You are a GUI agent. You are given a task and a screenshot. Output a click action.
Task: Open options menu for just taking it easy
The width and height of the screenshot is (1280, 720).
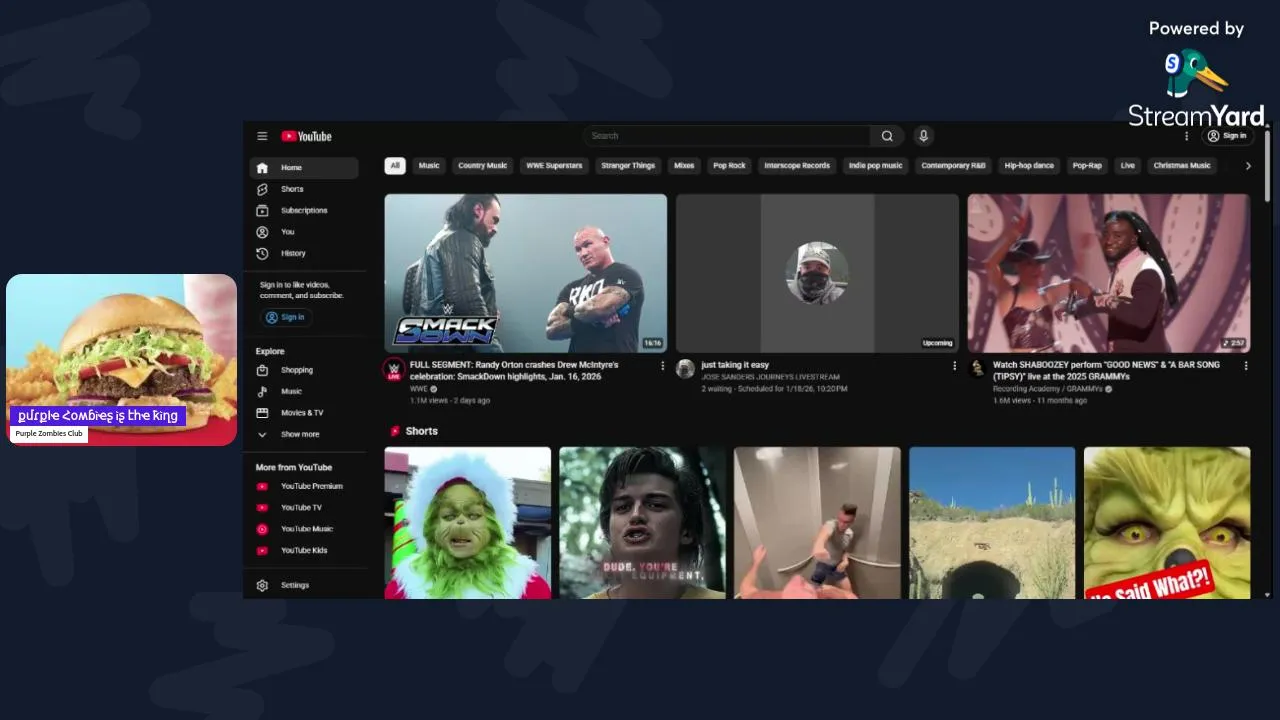pyautogui.click(x=954, y=366)
